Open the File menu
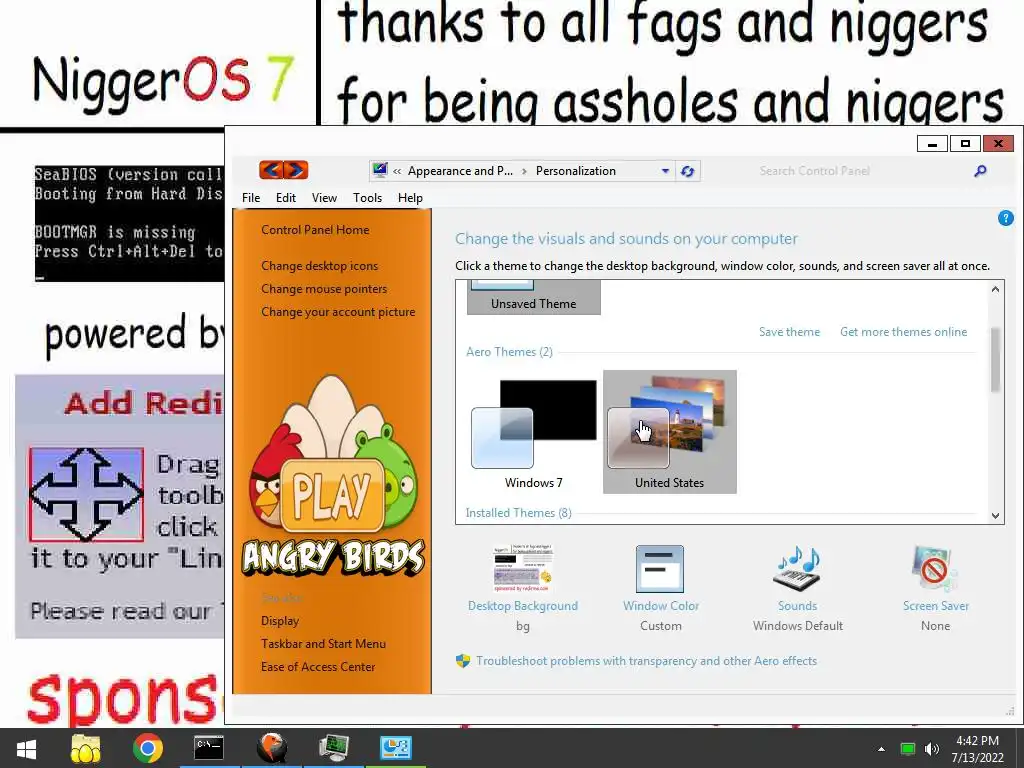This screenshot has width=1024, height=768. [x=251, y=198]
